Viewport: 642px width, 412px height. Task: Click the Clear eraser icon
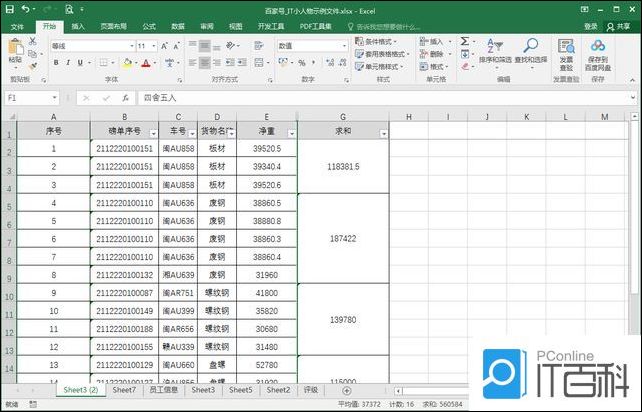[x=465, y=66]
